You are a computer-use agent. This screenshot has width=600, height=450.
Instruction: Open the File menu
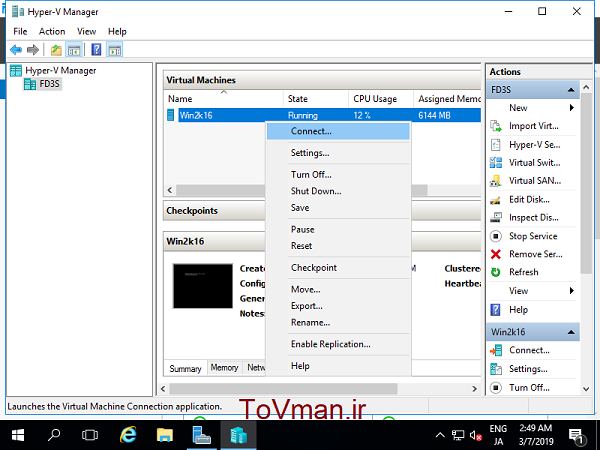(x=20, y=31)
